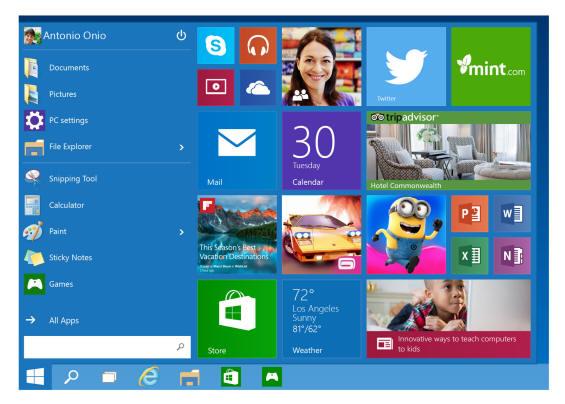
Task: Click the Windows Start button
Action: pos(35,377)
